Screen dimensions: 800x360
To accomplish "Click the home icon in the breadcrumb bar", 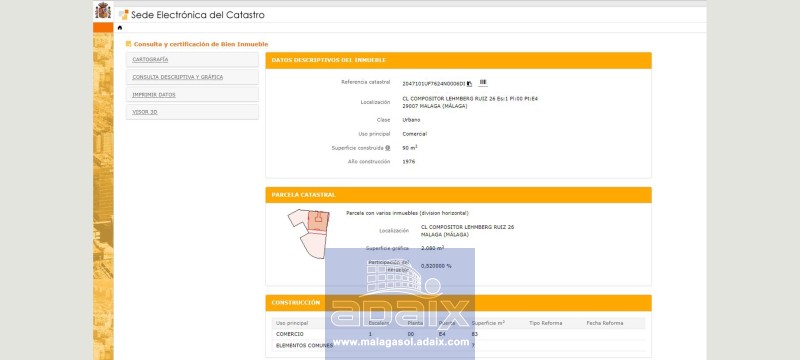I will (x=120, y=28).
